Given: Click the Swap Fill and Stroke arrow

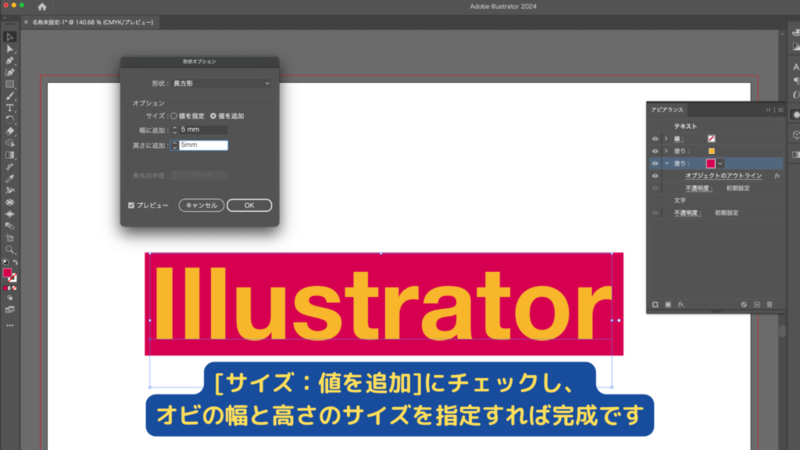Looking at the screenshot, I should [15, 262].
